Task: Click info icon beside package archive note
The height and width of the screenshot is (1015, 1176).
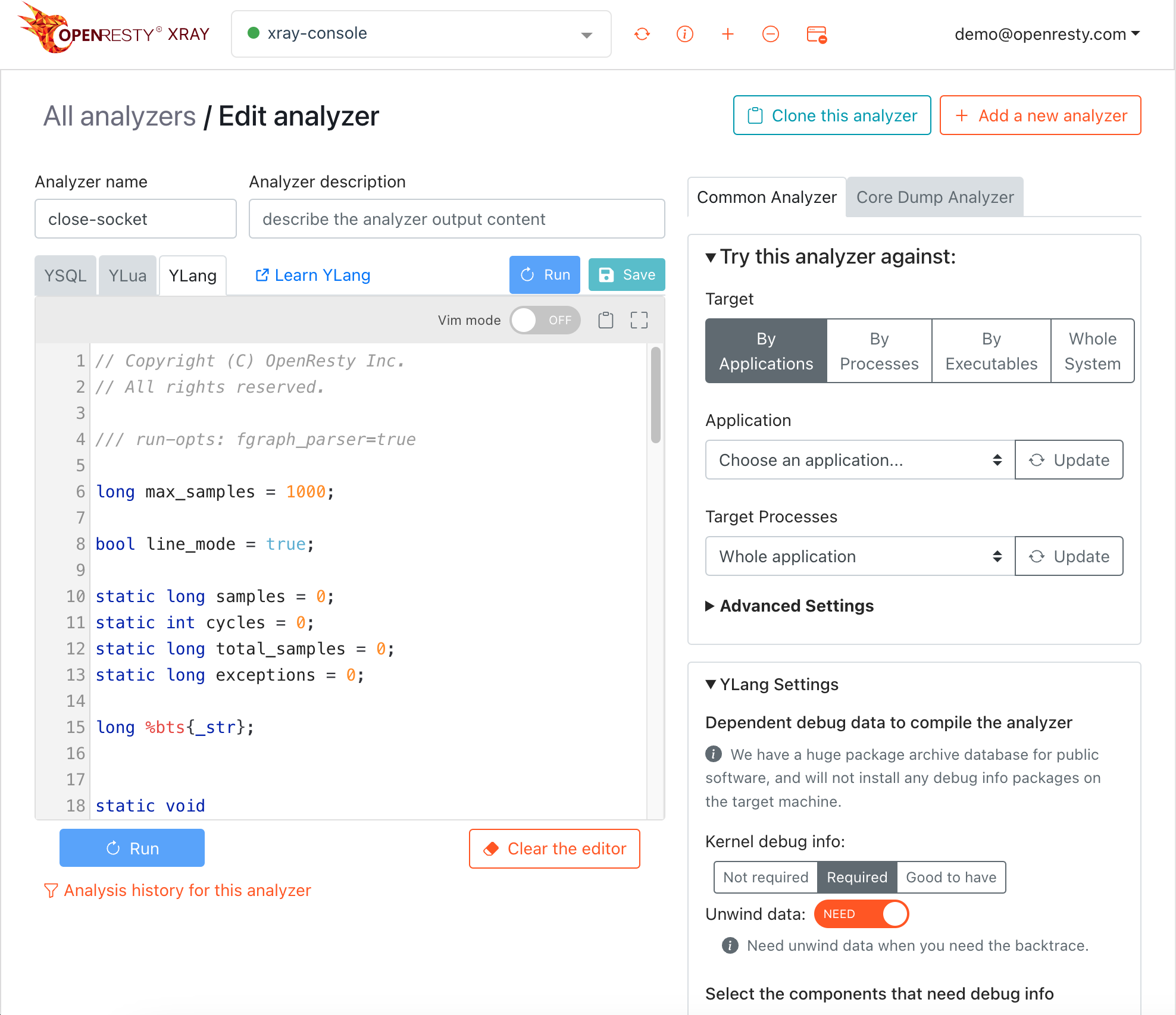Action: pyautogui.click(x=714, y=754)
